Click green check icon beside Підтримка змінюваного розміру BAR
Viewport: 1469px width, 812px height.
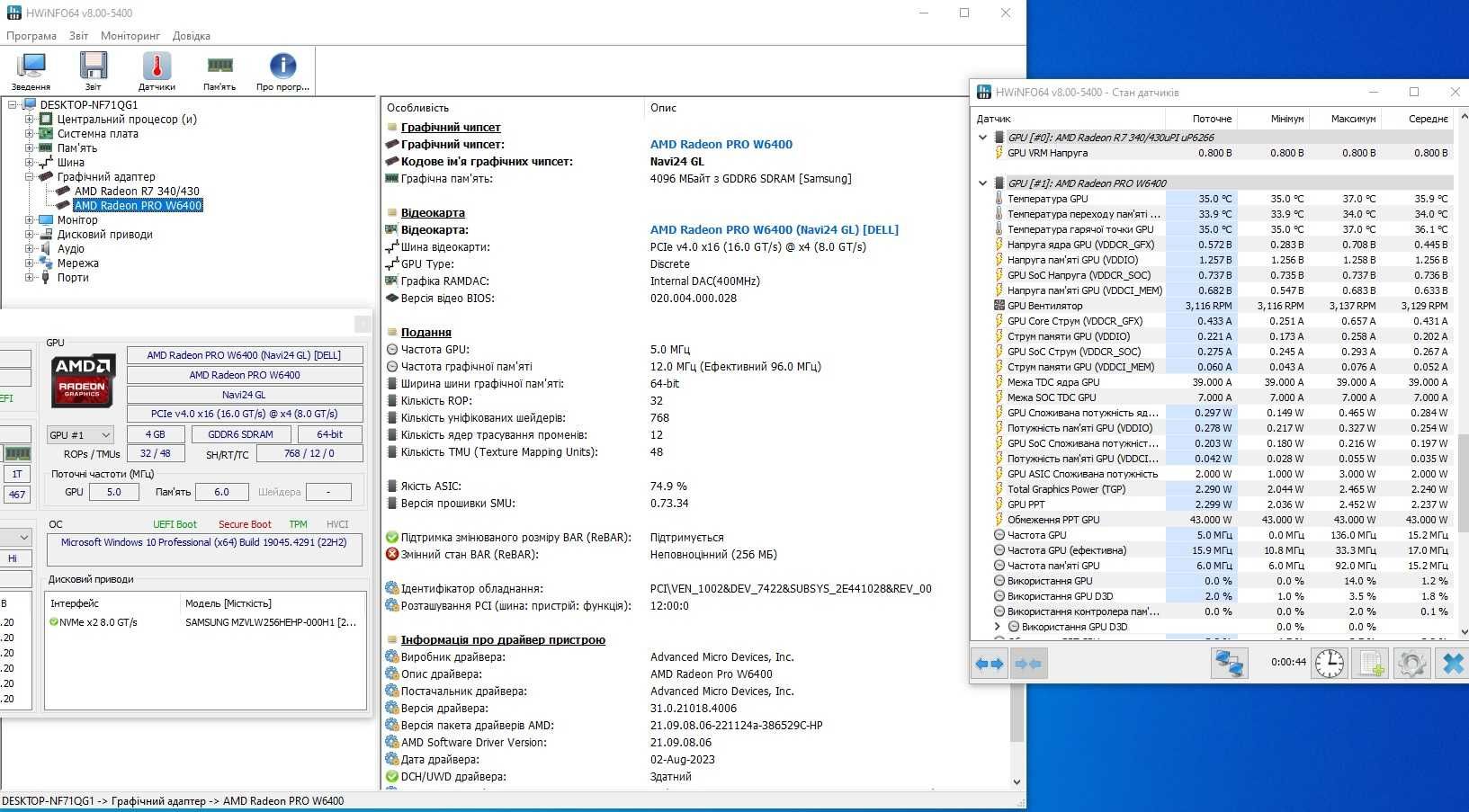(391, 537)
